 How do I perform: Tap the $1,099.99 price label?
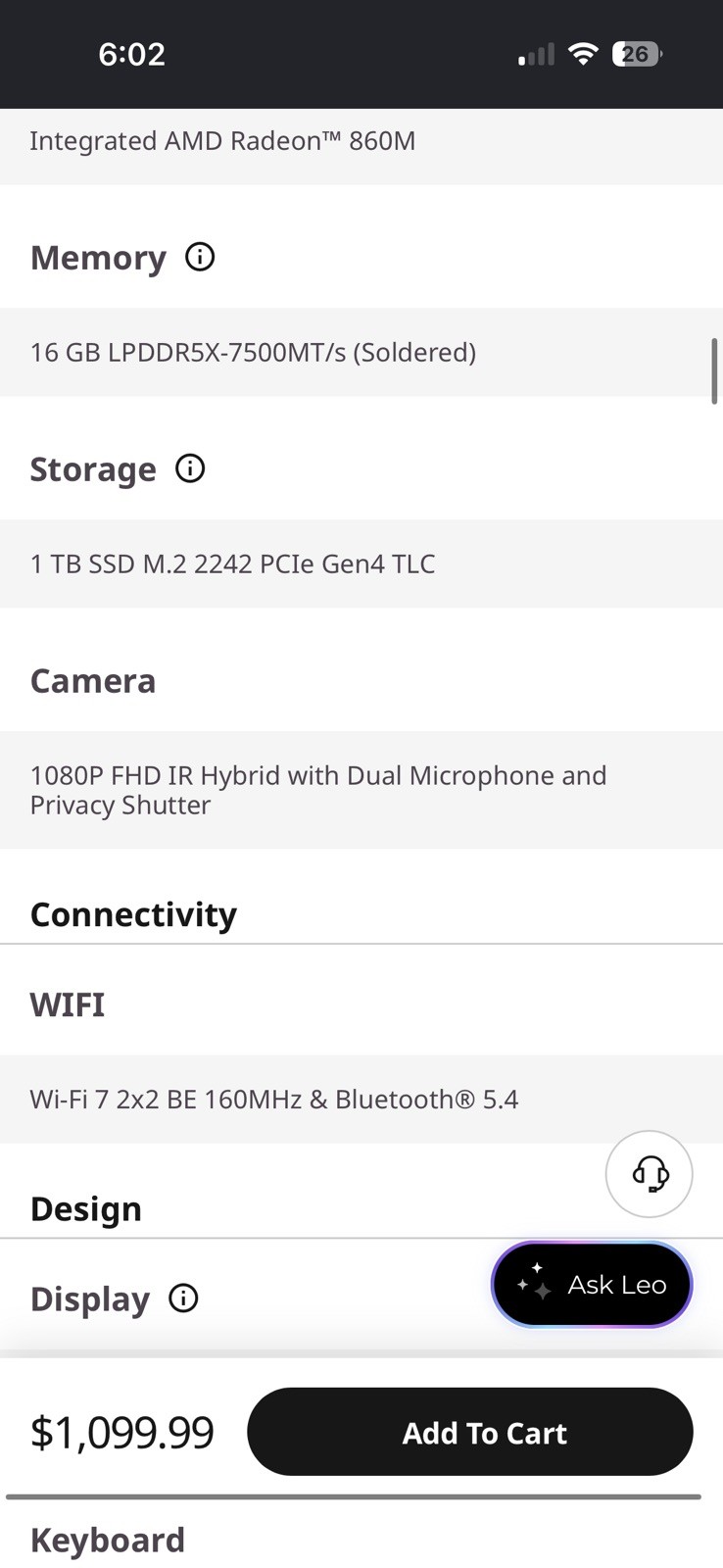tap(122, 1432)
